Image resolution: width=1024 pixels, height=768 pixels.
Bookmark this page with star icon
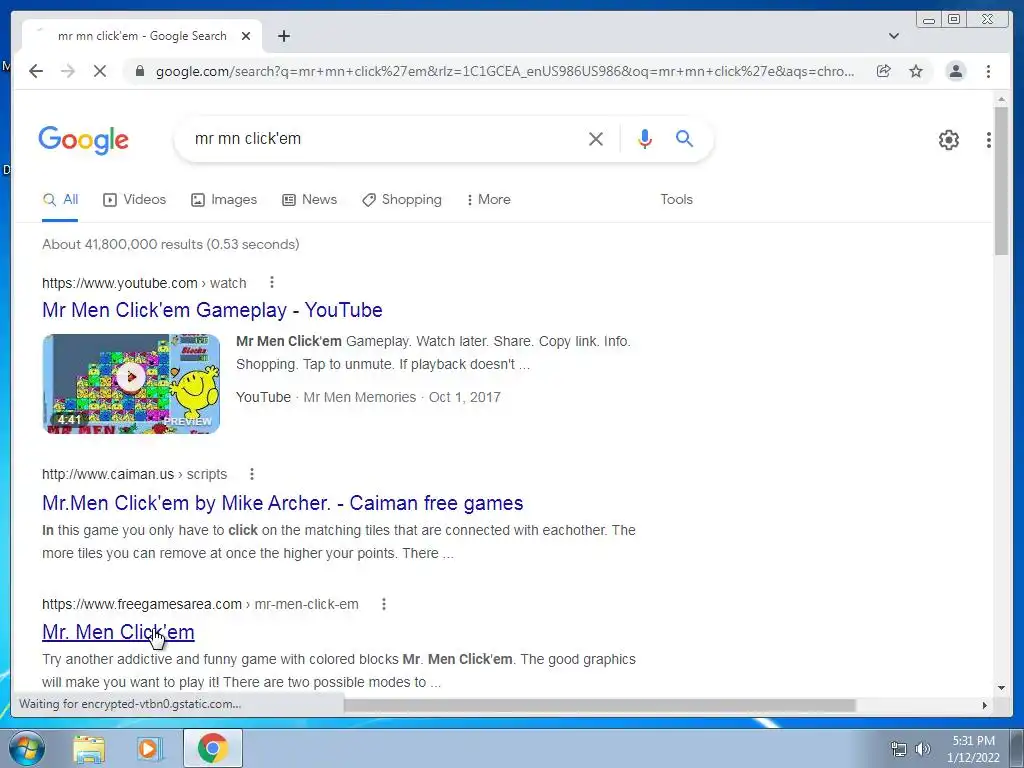916,71
